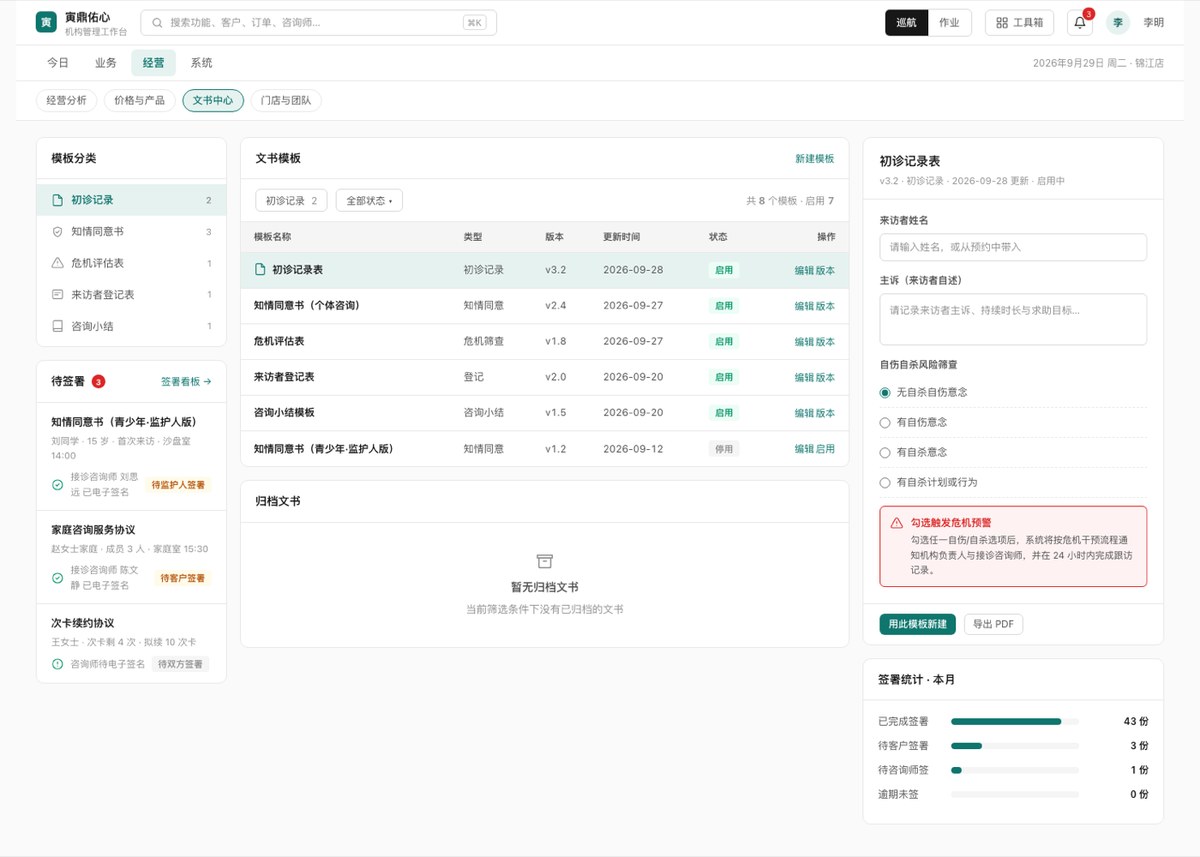Image resolution: width=1200 pixels, height=857 pixels.
Task: Open notifications bell icon
Action: [1080, 22]
